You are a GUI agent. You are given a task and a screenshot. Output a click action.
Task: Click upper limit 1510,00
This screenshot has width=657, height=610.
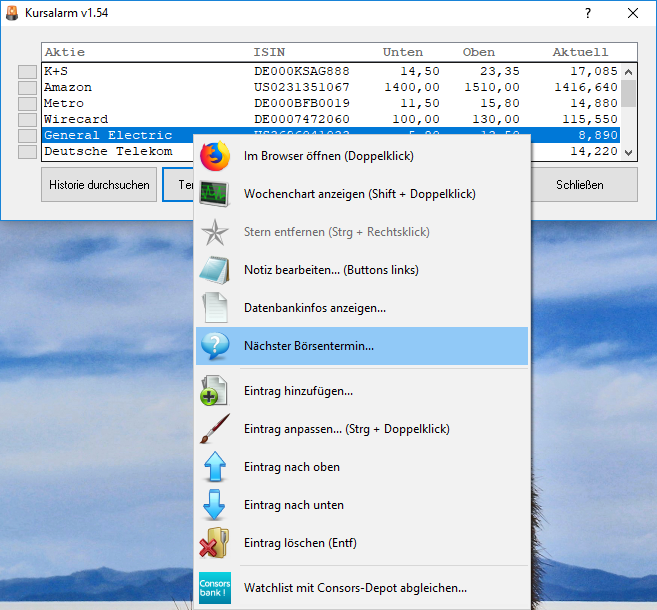(492, 88)
